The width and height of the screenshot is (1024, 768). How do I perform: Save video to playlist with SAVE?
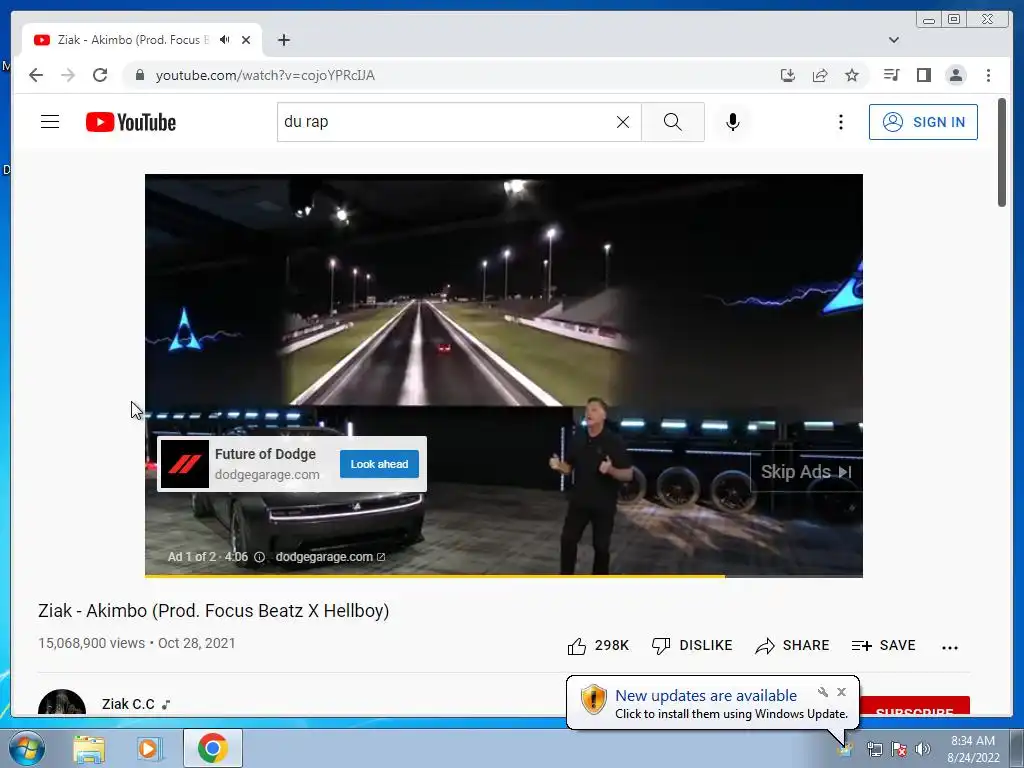(884, 646)
